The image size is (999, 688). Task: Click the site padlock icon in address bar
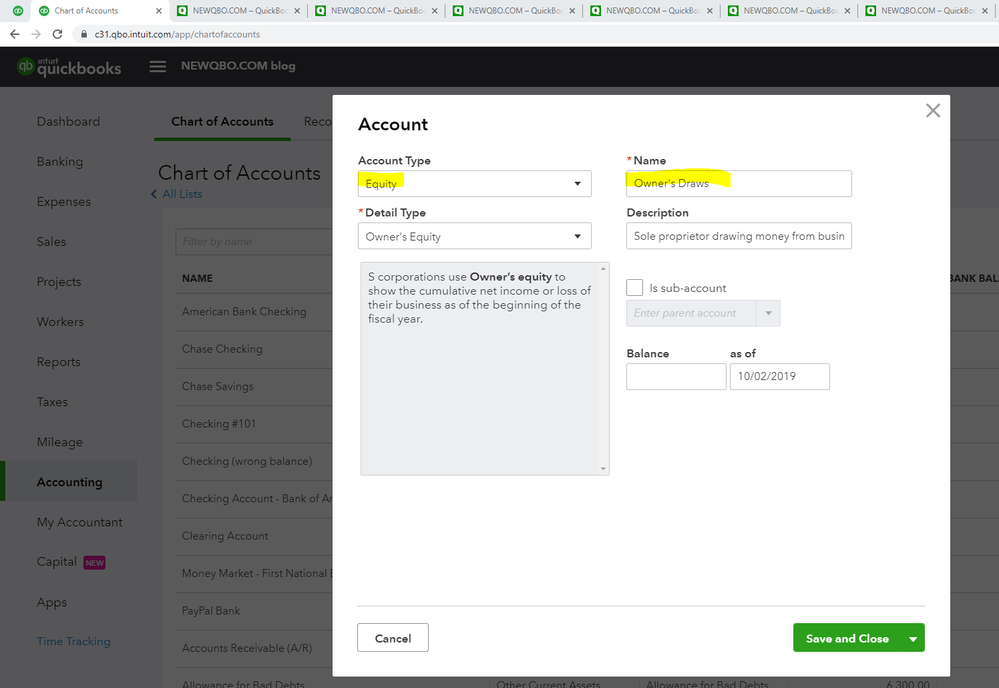tap(85, 34)
